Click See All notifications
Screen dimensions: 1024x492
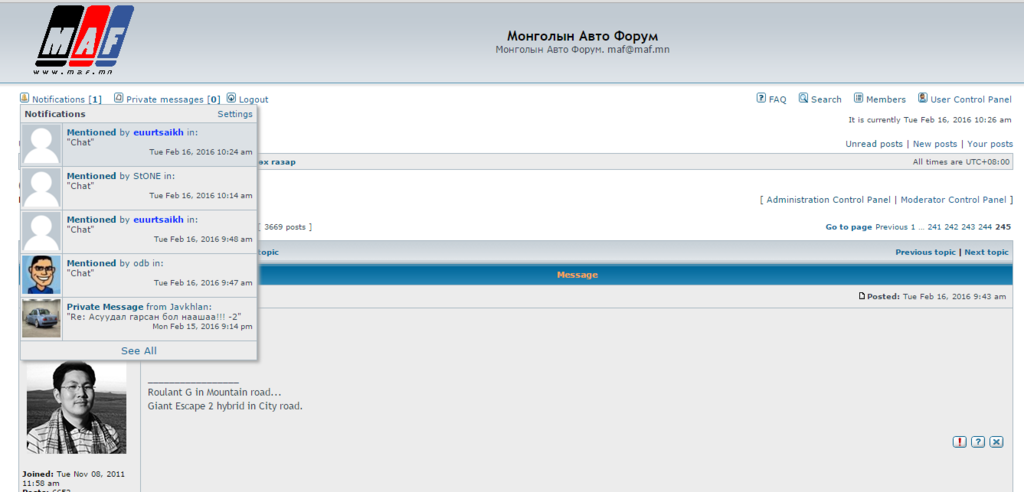tap(139, 351)
